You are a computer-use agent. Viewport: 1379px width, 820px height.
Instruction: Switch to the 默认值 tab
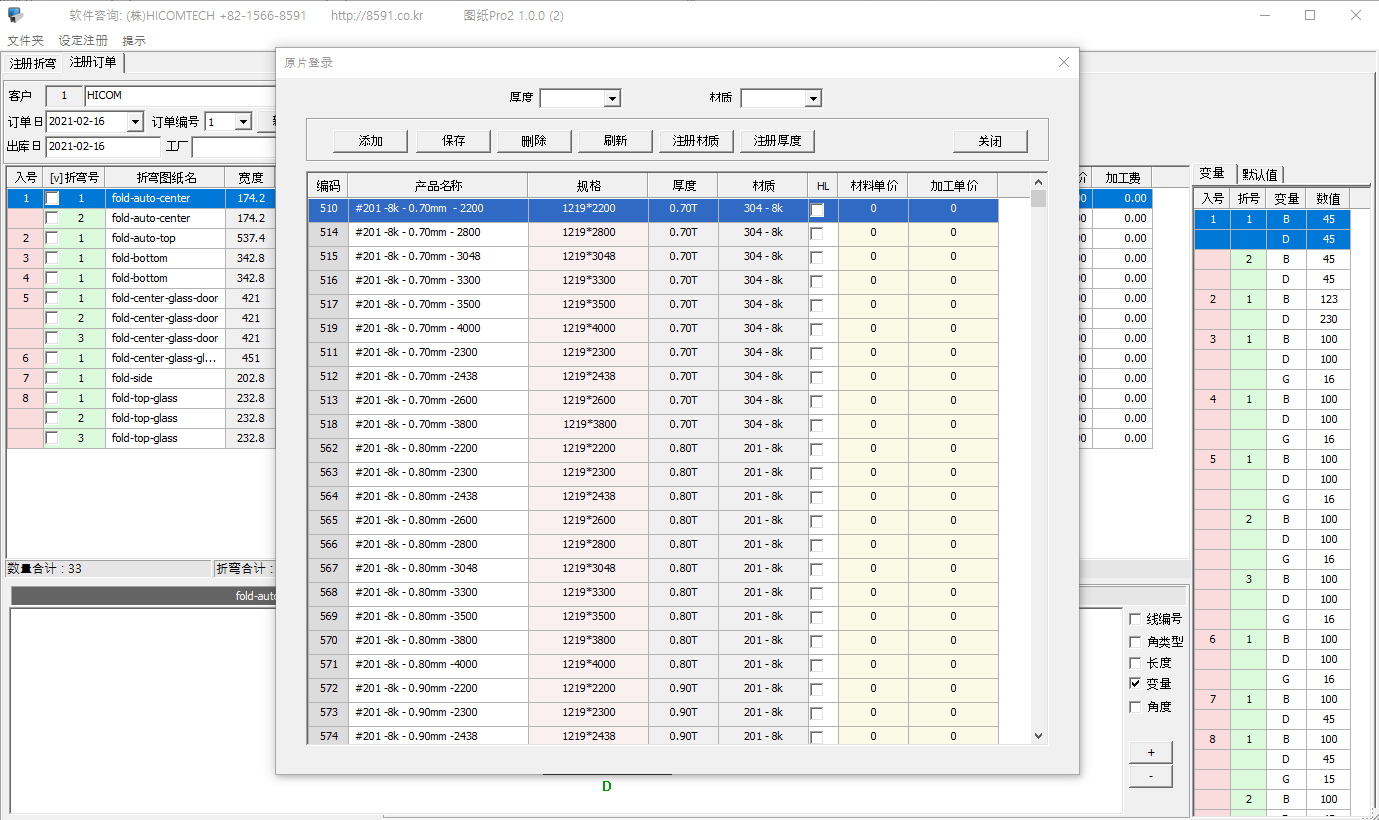(1259, 174)
